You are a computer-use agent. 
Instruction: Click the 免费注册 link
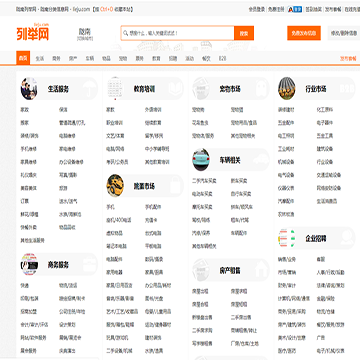276,9
